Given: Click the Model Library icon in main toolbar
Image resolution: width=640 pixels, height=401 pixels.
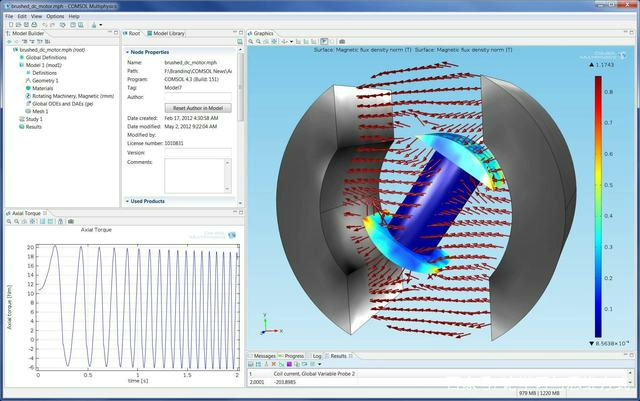Looking at the screenshot, I should tap(80, 25).
